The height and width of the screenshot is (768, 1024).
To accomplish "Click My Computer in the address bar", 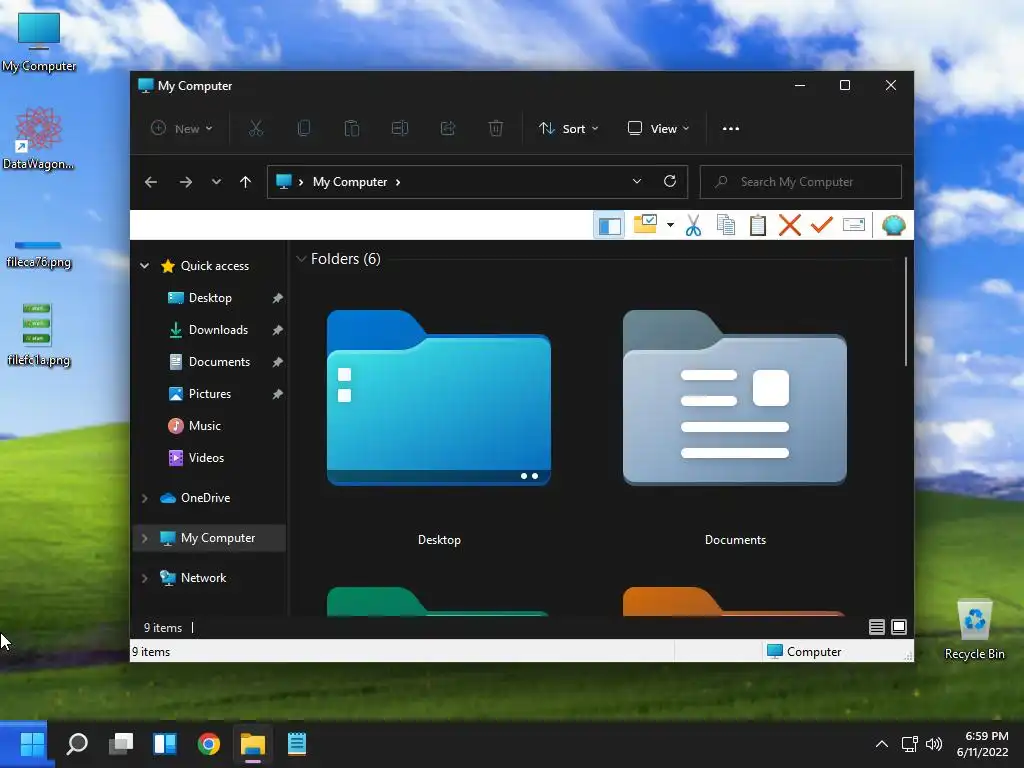I will pos(350,182).
